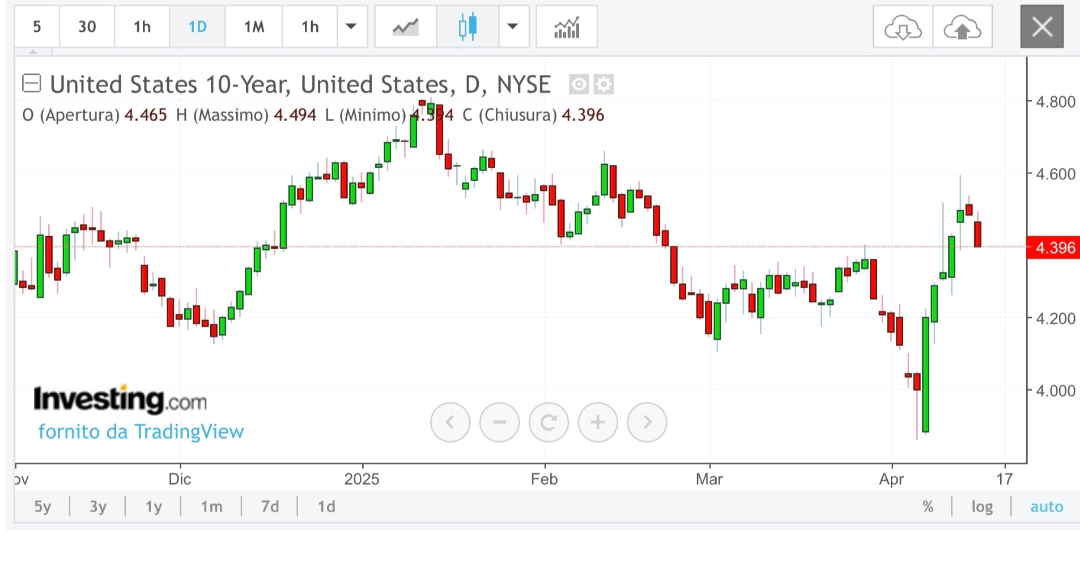Select the 1m date range
Viewport: 1080px width, 567px height.
tap(211, 507)
